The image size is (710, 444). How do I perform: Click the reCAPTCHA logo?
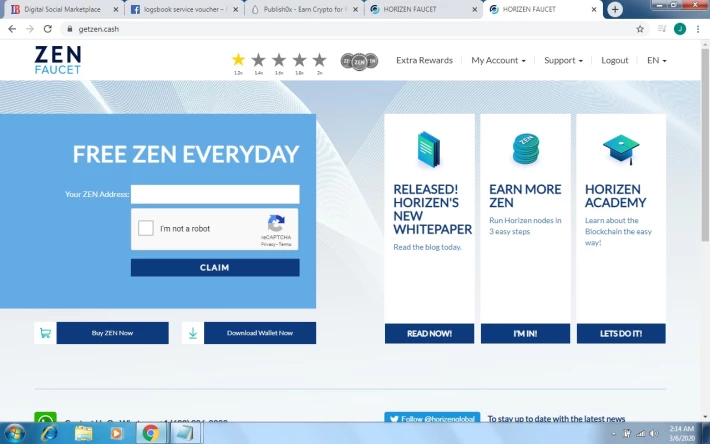click(276, 224)
